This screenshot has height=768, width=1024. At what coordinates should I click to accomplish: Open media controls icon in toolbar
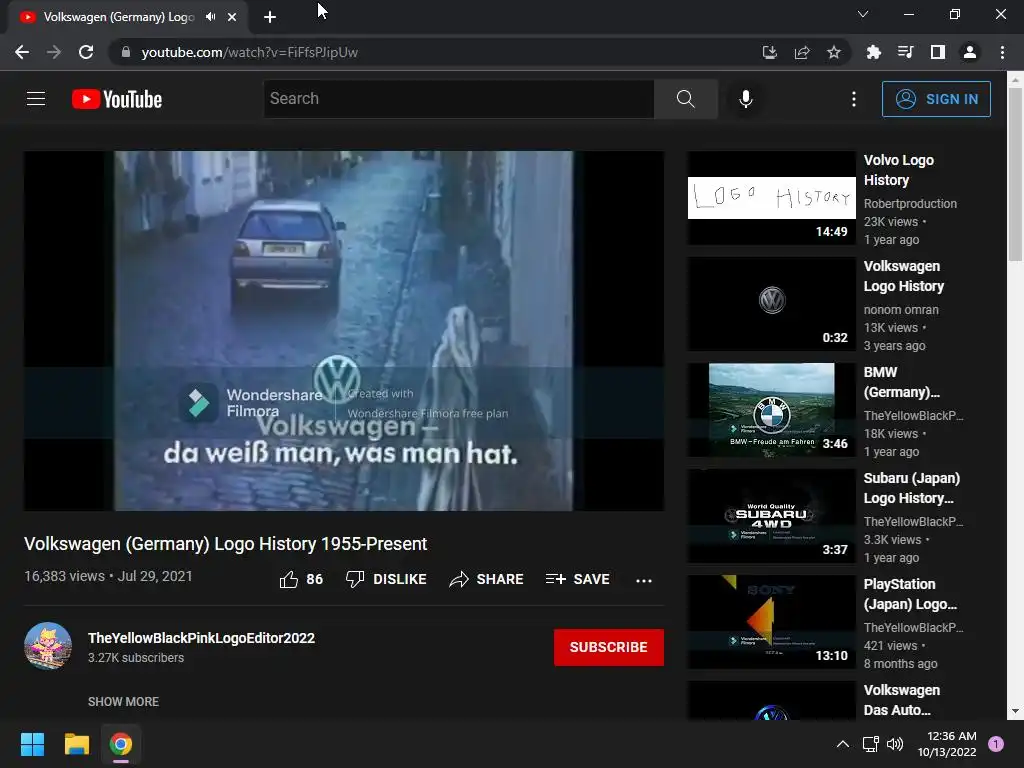905,52
